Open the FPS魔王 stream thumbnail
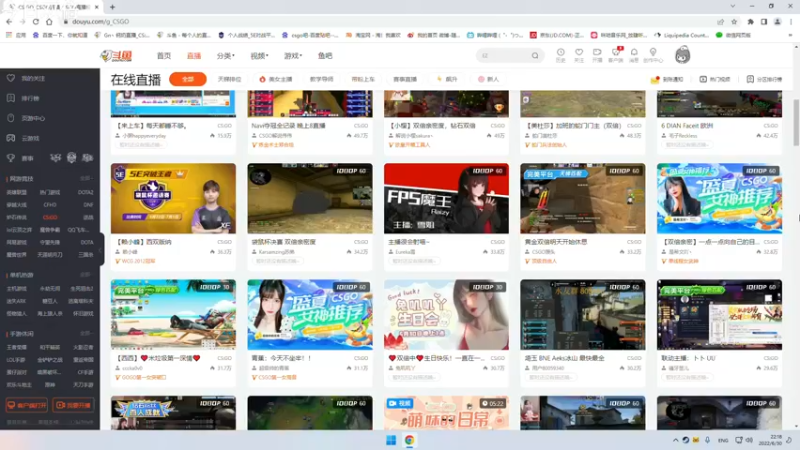This screenshot has width=800, height=450. (446, 198)
